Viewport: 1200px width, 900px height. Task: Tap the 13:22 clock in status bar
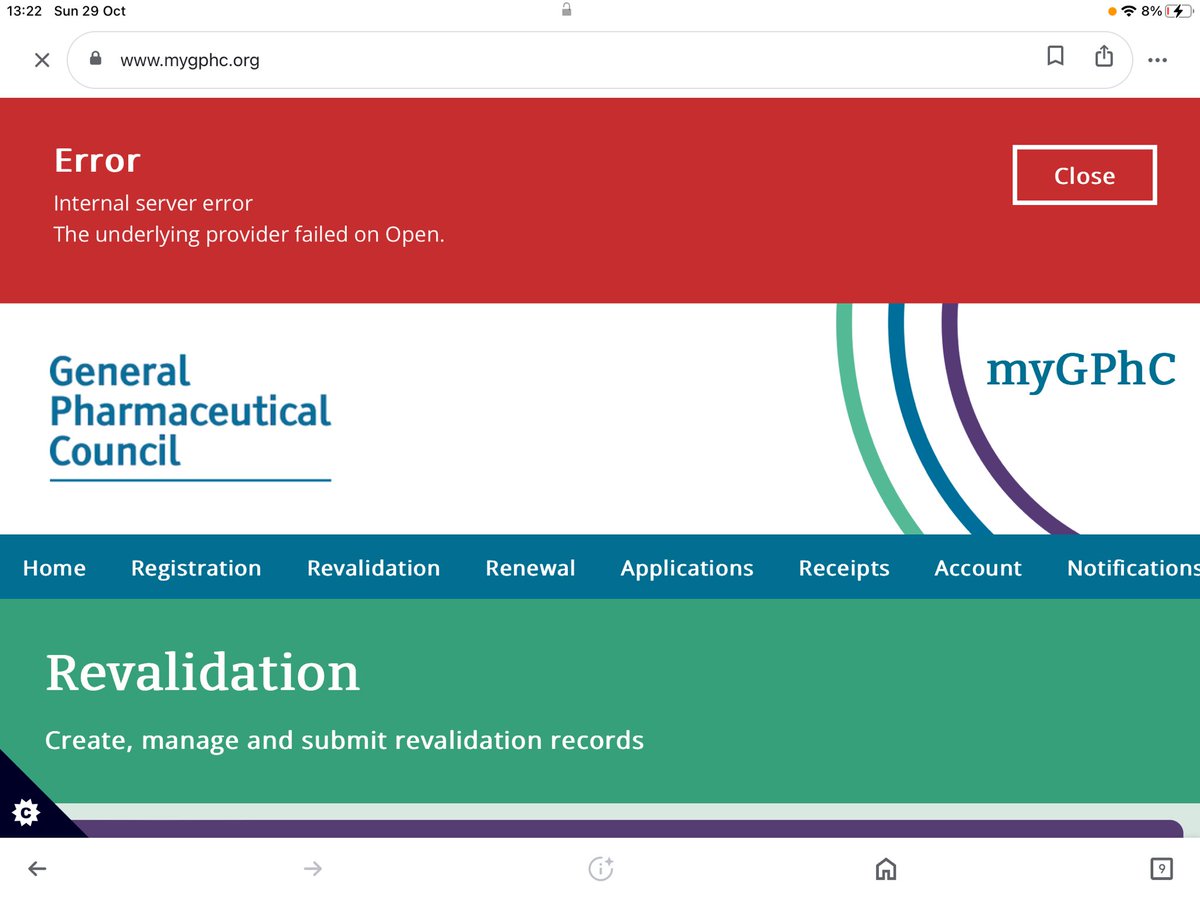[24, 11]
